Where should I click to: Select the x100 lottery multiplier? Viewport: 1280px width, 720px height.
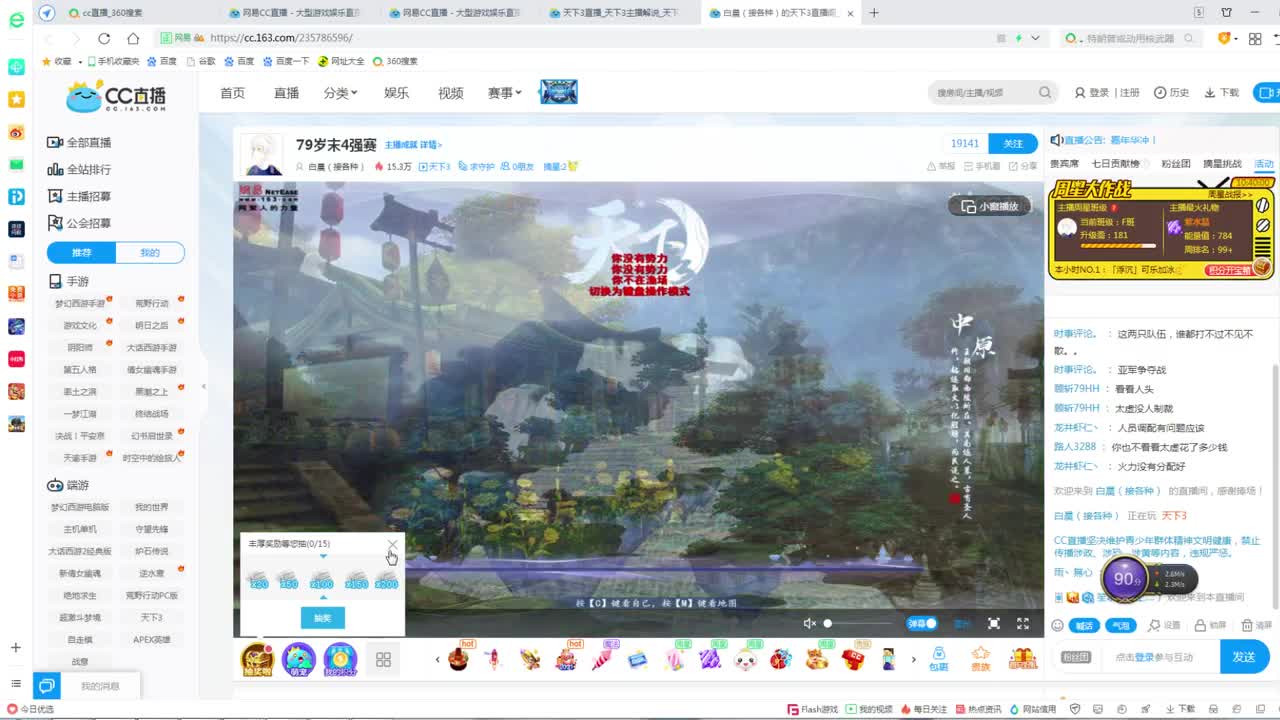coord(322,581)
